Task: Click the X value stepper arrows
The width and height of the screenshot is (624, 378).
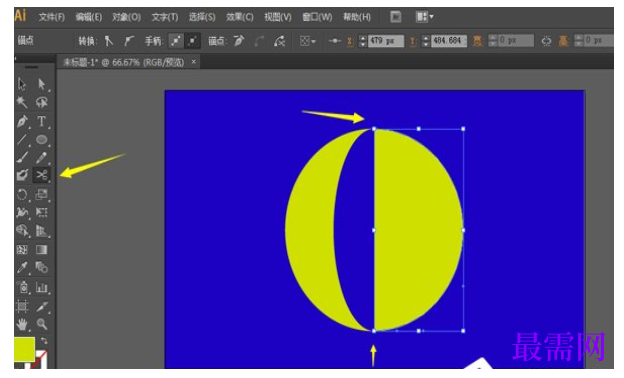Action: [x=362, y=41]
